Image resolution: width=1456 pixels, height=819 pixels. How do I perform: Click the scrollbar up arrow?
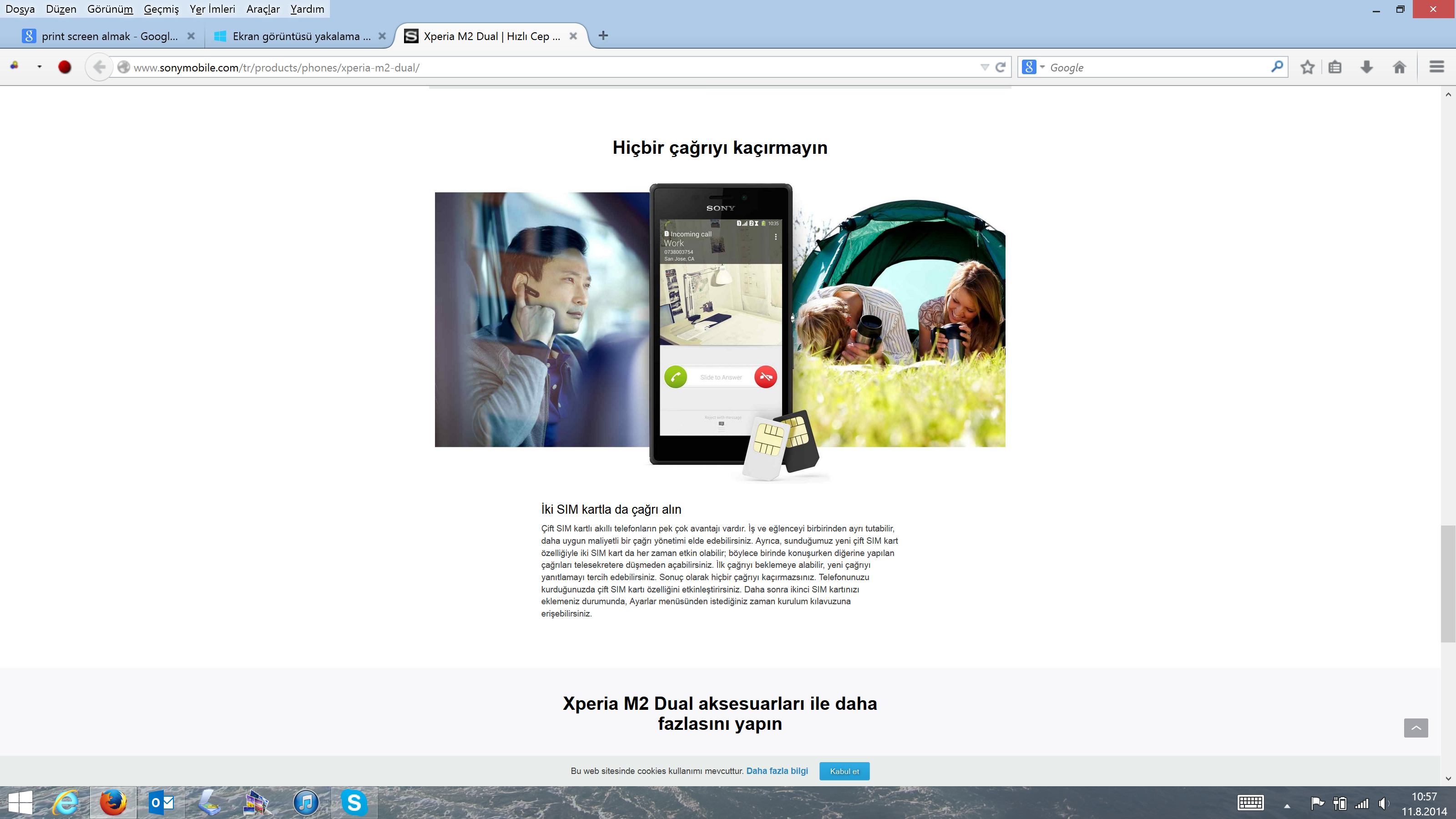click(1448, 94)
